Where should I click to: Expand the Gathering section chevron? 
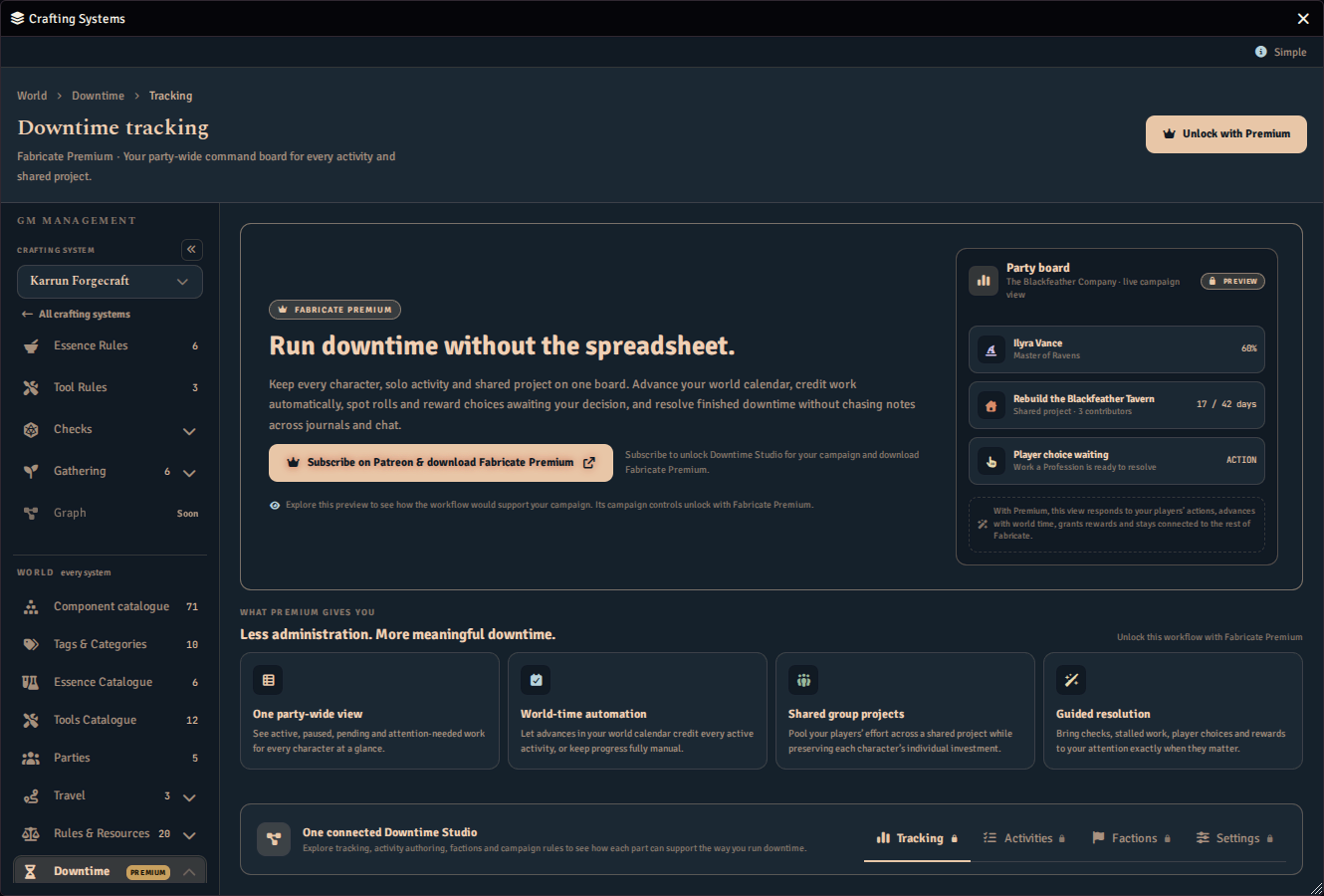pos(189,473)
